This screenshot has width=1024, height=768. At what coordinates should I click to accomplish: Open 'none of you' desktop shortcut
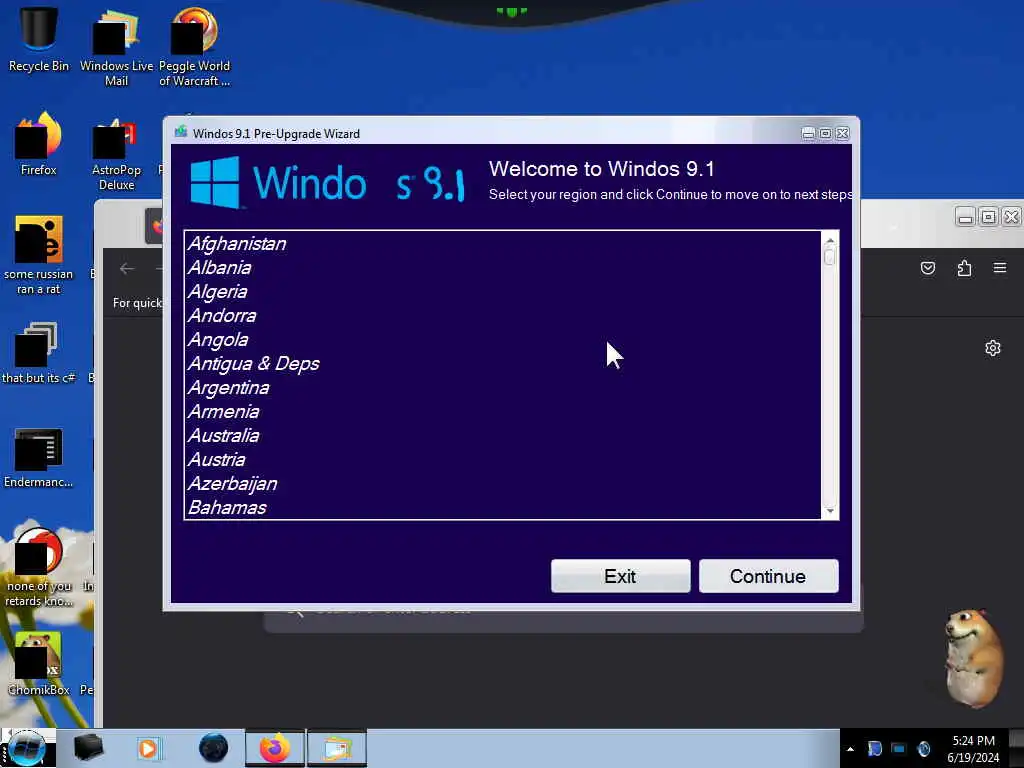click(x=39, y=567)
